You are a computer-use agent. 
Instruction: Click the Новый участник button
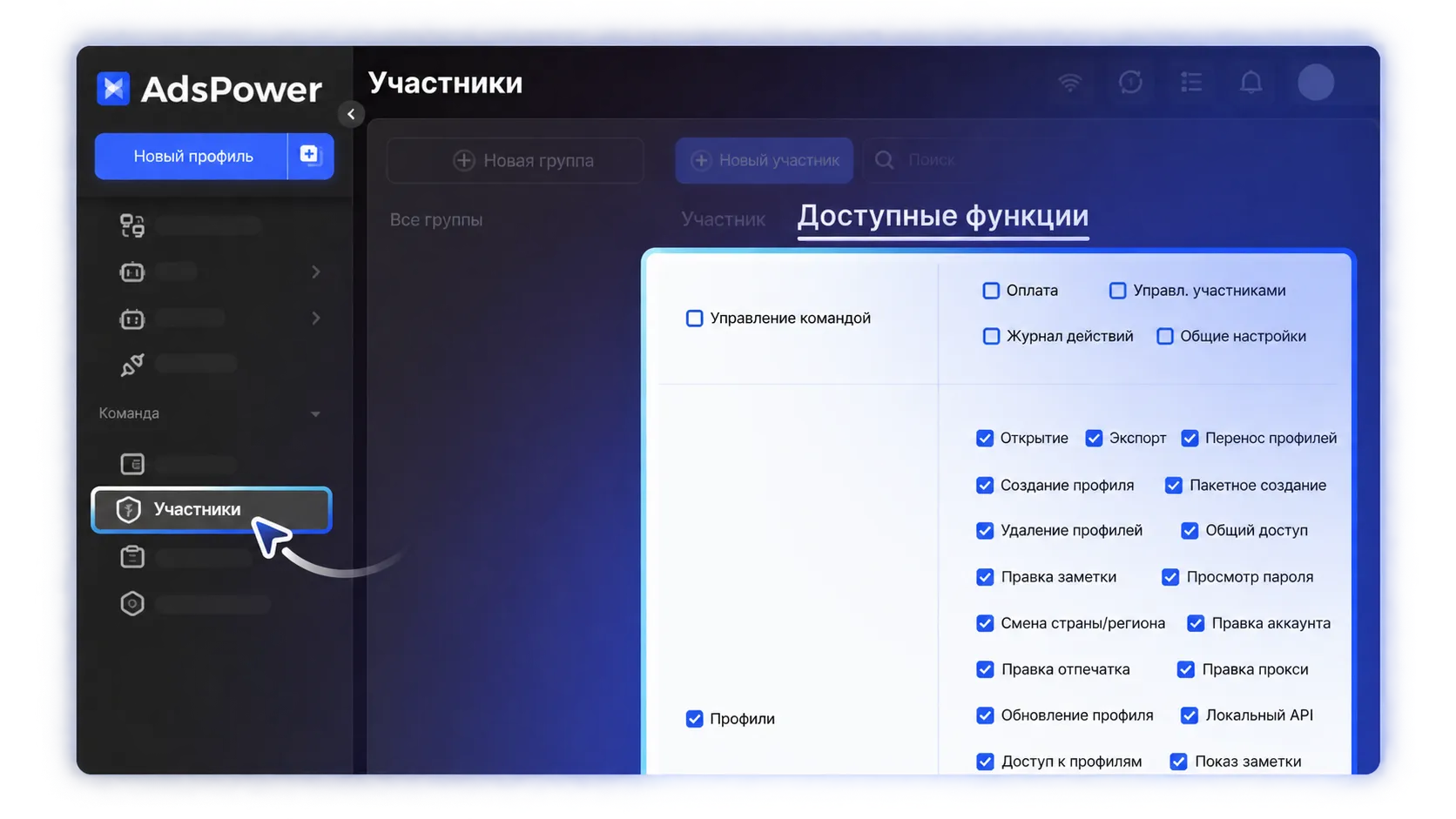tap(764, 160)
